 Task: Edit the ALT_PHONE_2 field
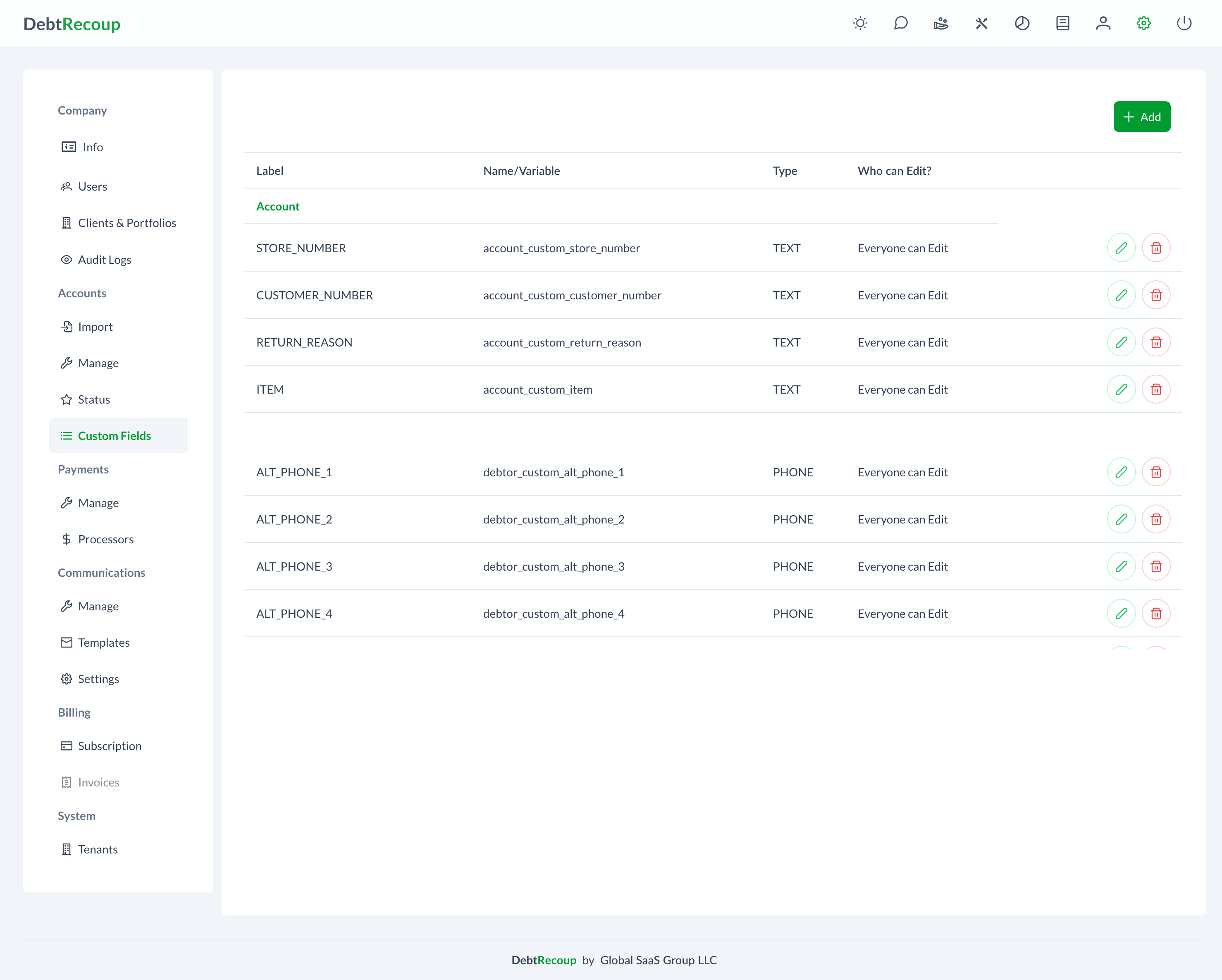[1121, 519]
